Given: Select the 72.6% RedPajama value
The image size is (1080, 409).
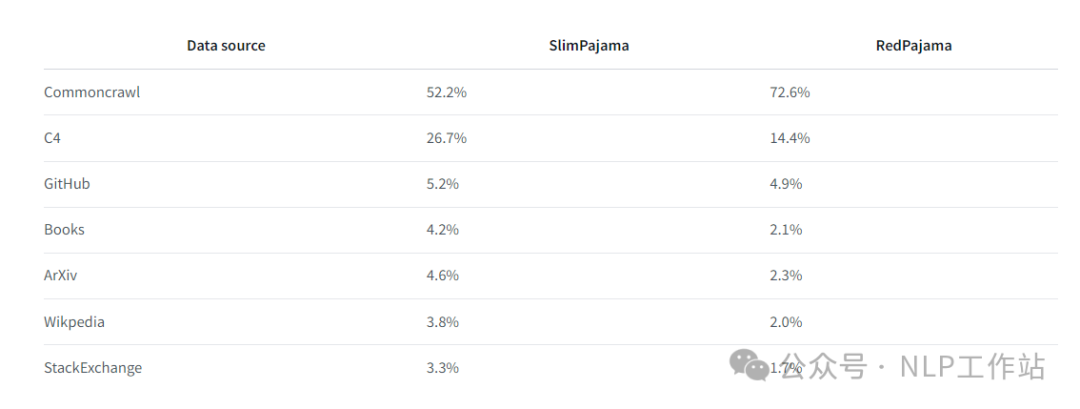Looking at the screenshot, I should [x=789, y=92].
